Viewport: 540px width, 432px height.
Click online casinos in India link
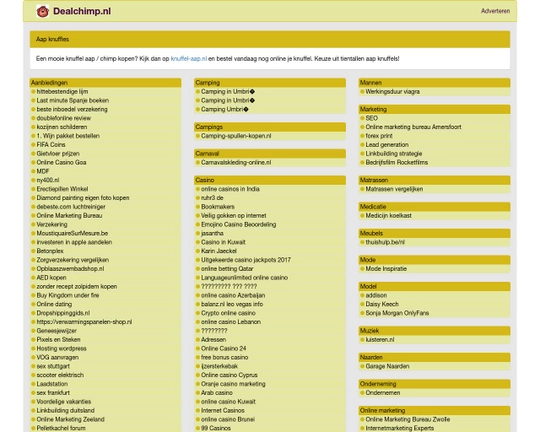point(230,189)
